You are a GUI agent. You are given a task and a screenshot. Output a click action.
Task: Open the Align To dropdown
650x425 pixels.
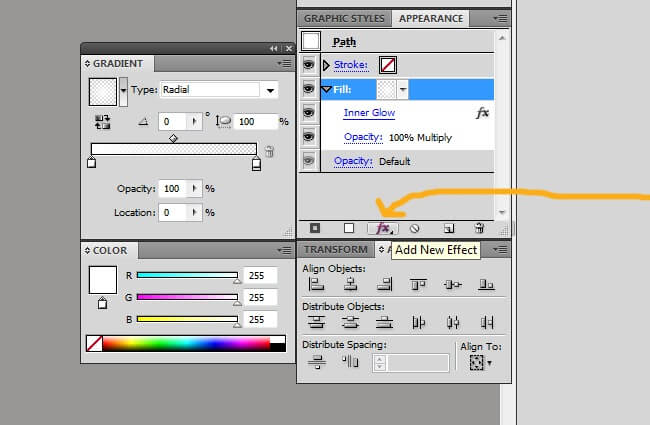[481, 361]
